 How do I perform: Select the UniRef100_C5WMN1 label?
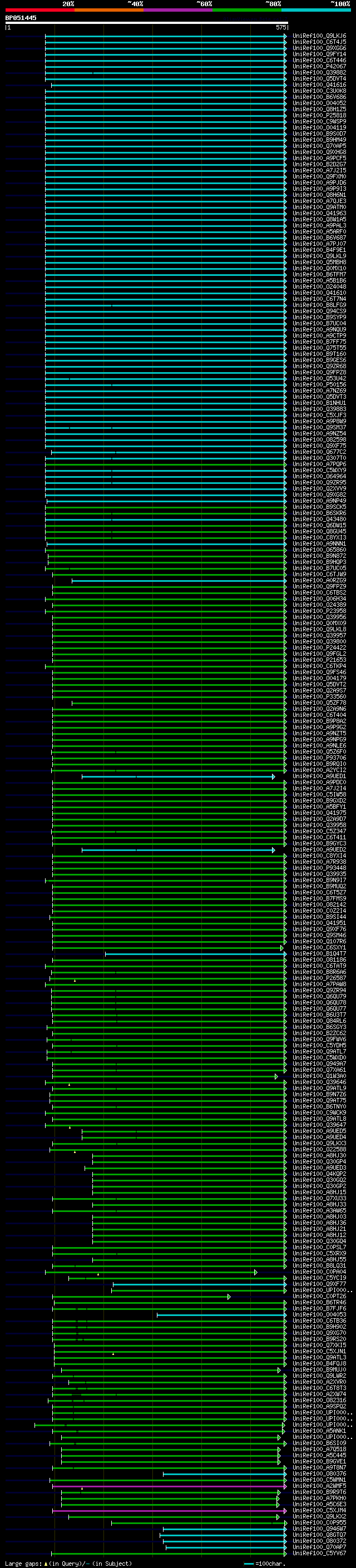319,1480
